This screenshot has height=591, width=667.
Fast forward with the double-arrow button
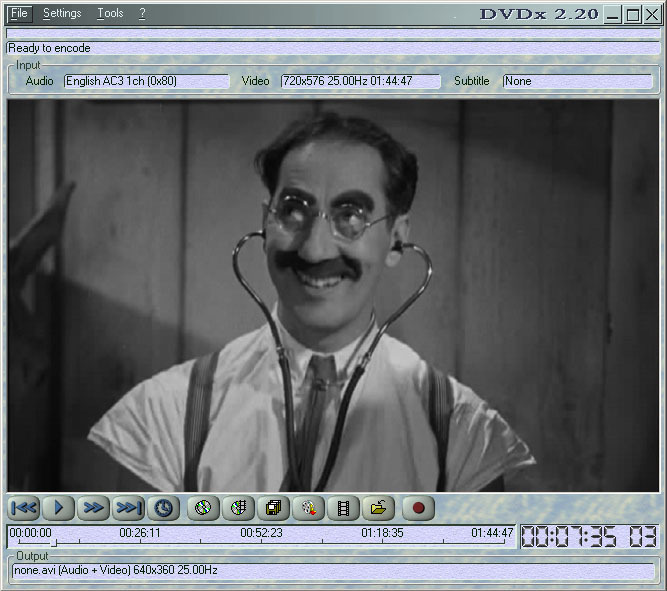click(x=93, y=507)
